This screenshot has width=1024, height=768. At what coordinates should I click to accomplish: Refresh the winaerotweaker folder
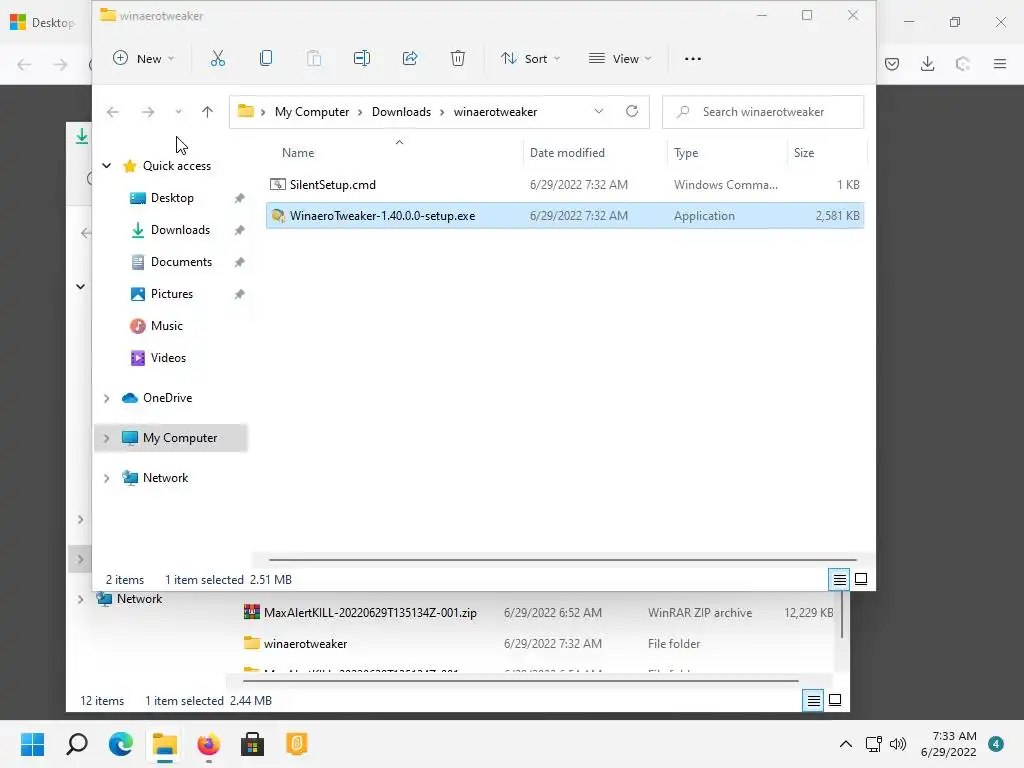click(632, 112)
